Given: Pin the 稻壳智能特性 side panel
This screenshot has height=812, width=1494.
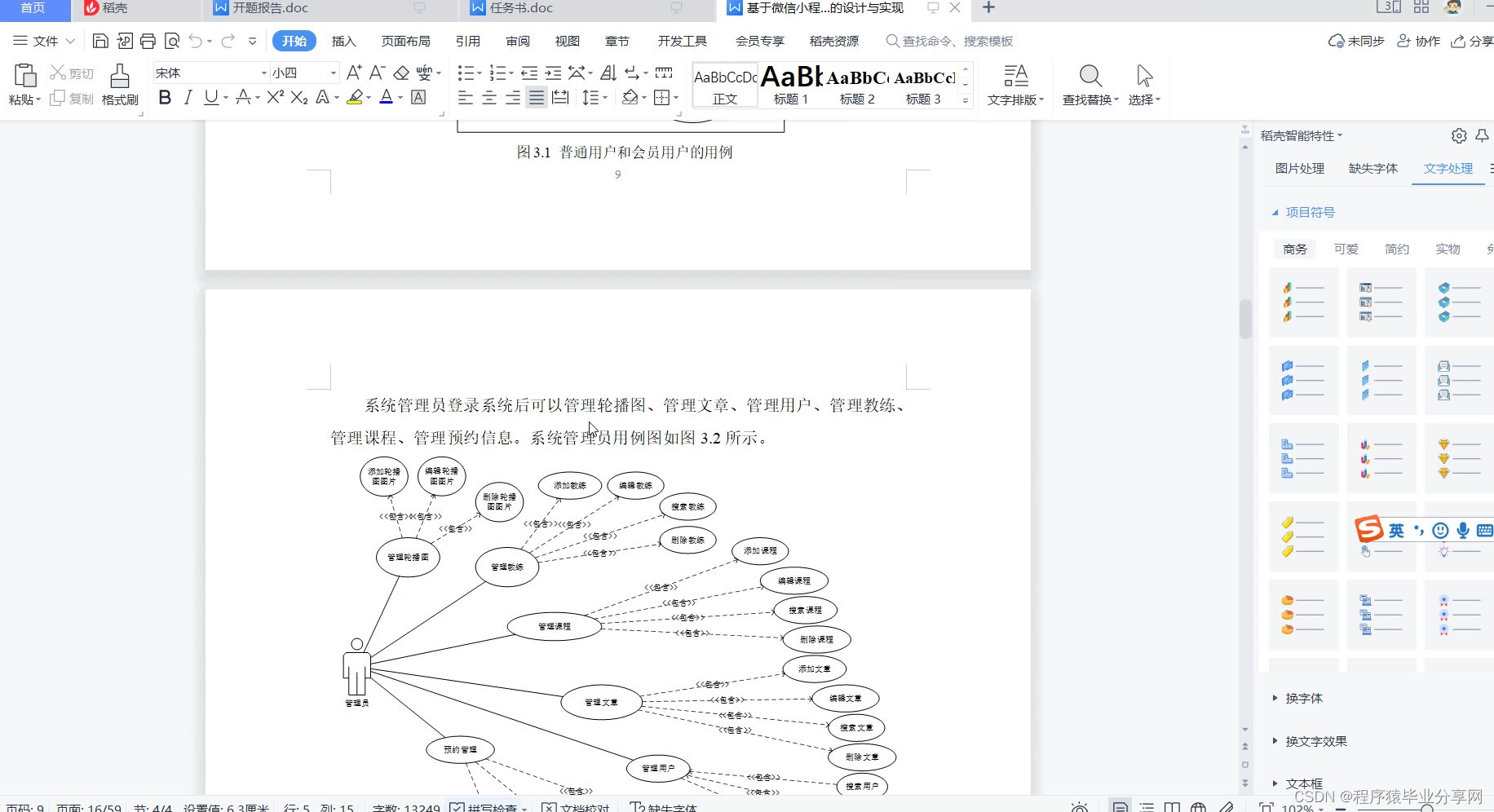Looking at the screenshot, I should coord(1483,135).
